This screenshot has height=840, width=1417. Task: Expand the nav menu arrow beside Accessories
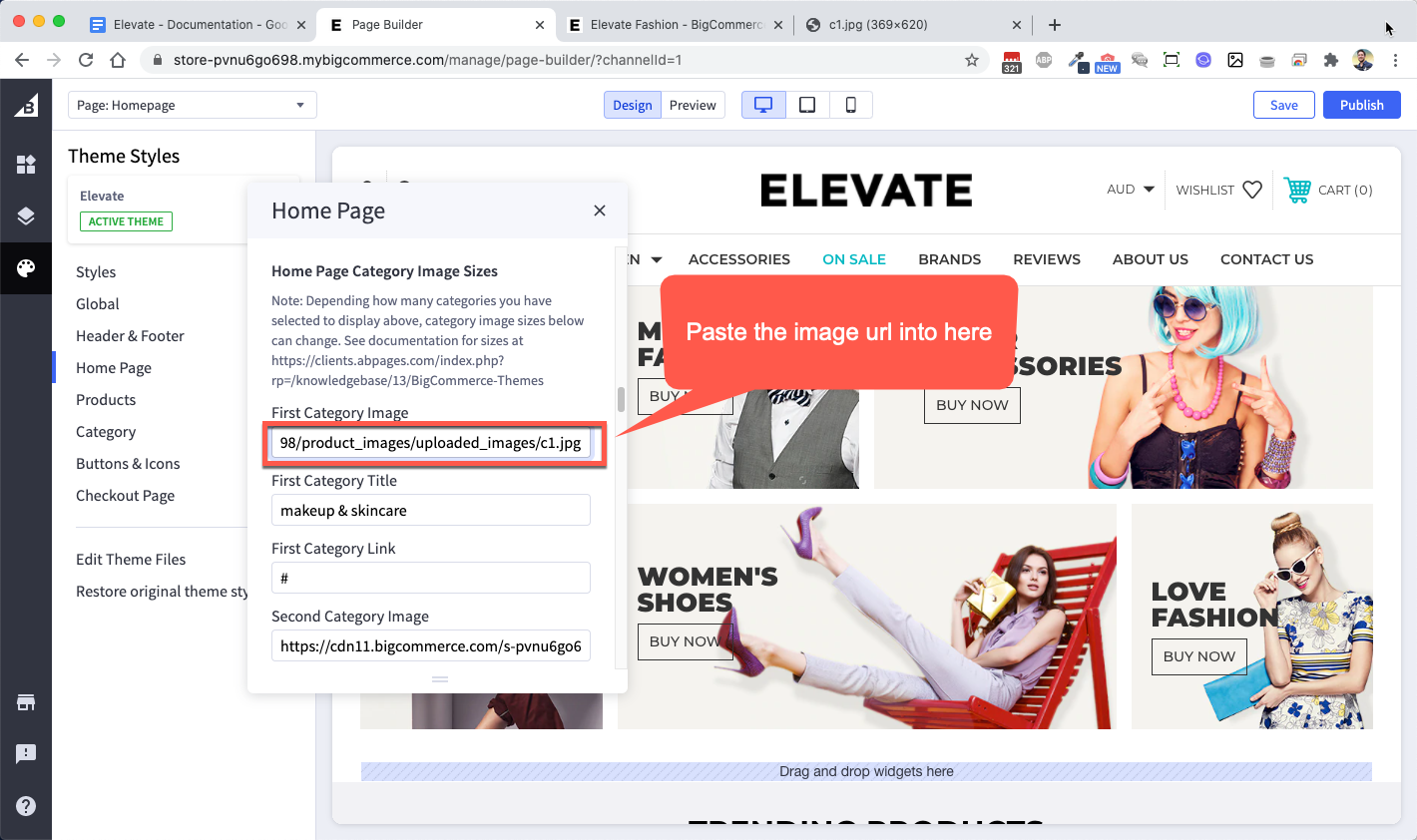657,259
